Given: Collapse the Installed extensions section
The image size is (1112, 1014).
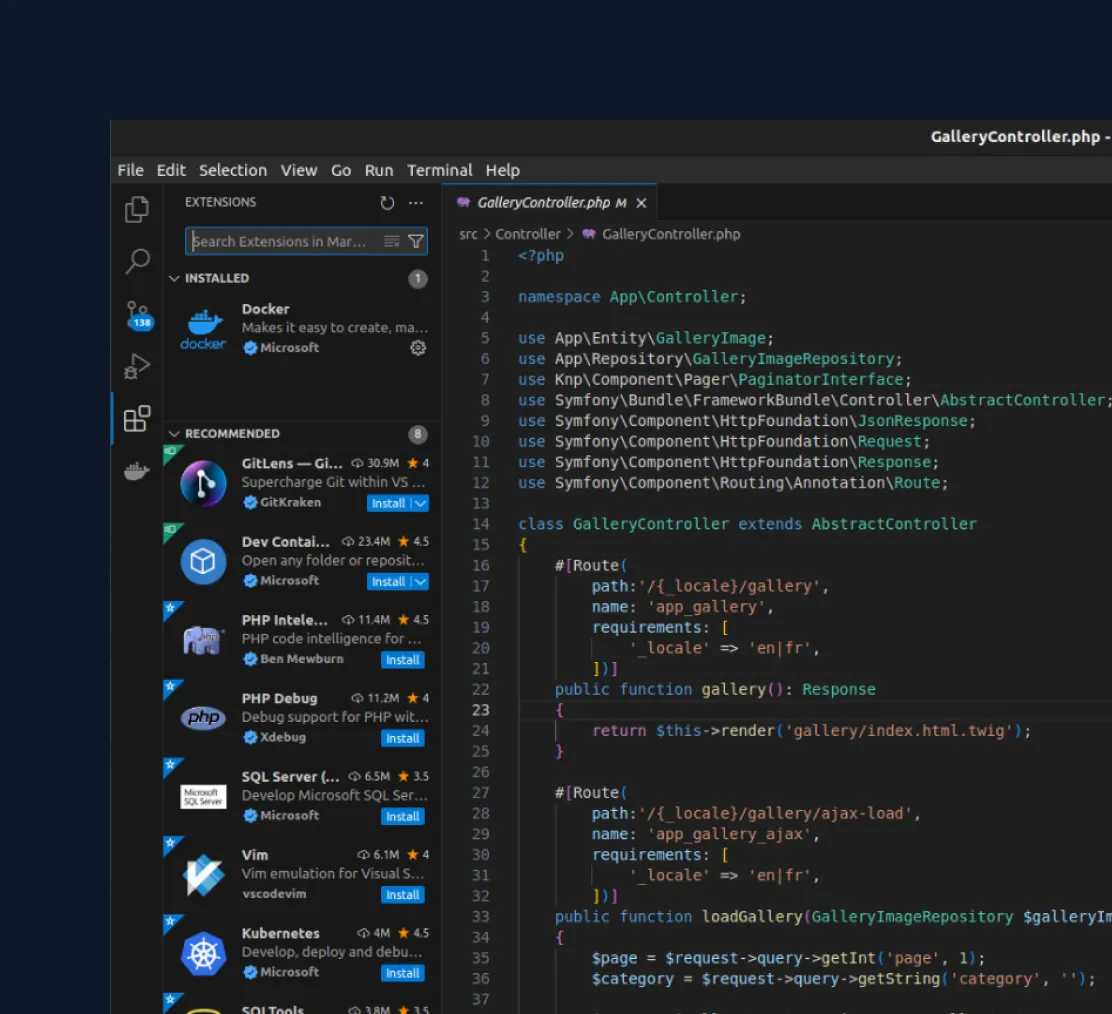Looking at the screenshot, I should pos(175,278).
